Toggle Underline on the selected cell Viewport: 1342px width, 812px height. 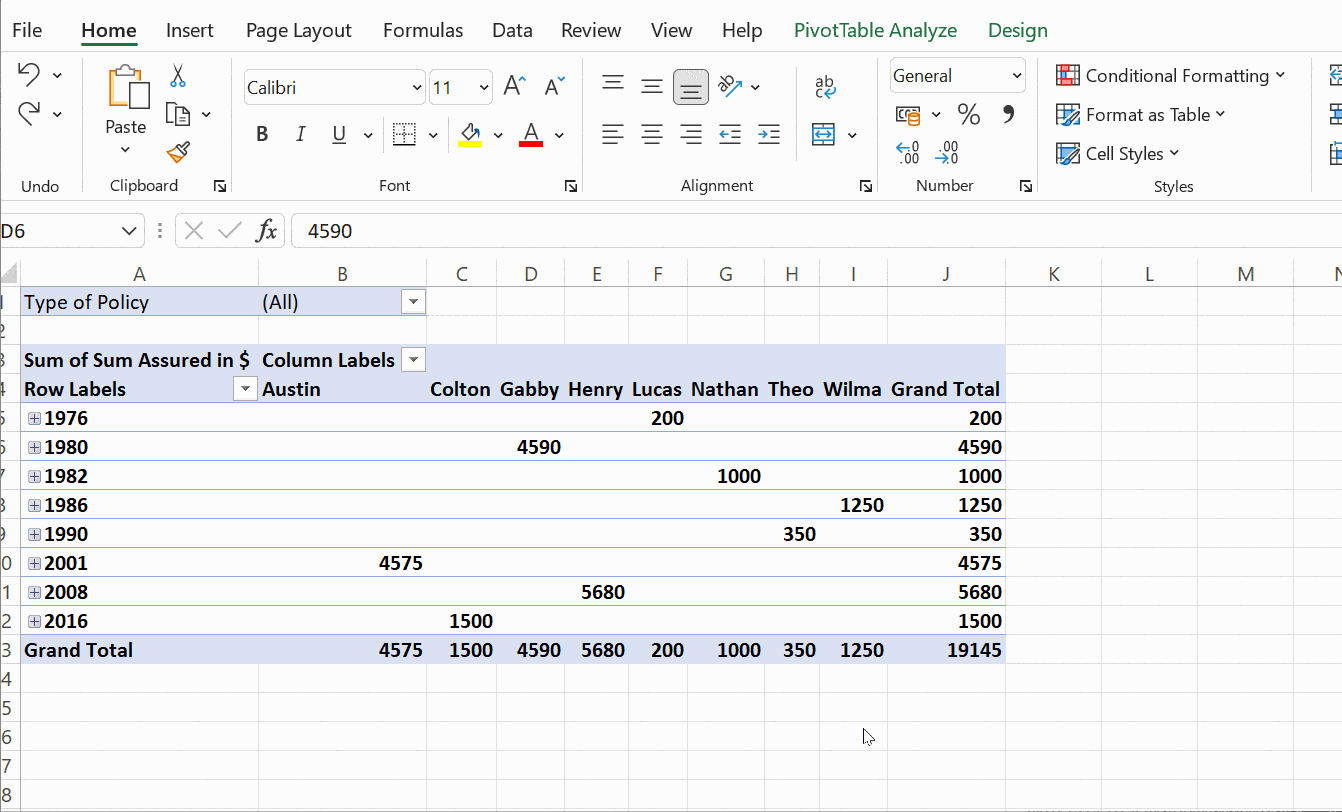[339, 134]
